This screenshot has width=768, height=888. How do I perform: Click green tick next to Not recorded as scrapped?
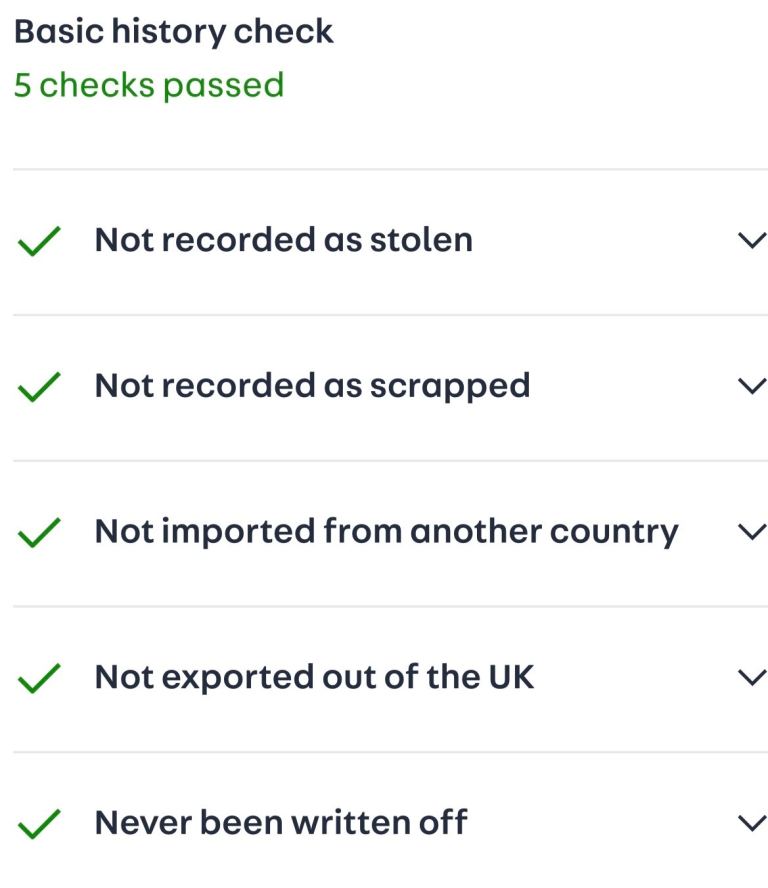tap(40, 387)
